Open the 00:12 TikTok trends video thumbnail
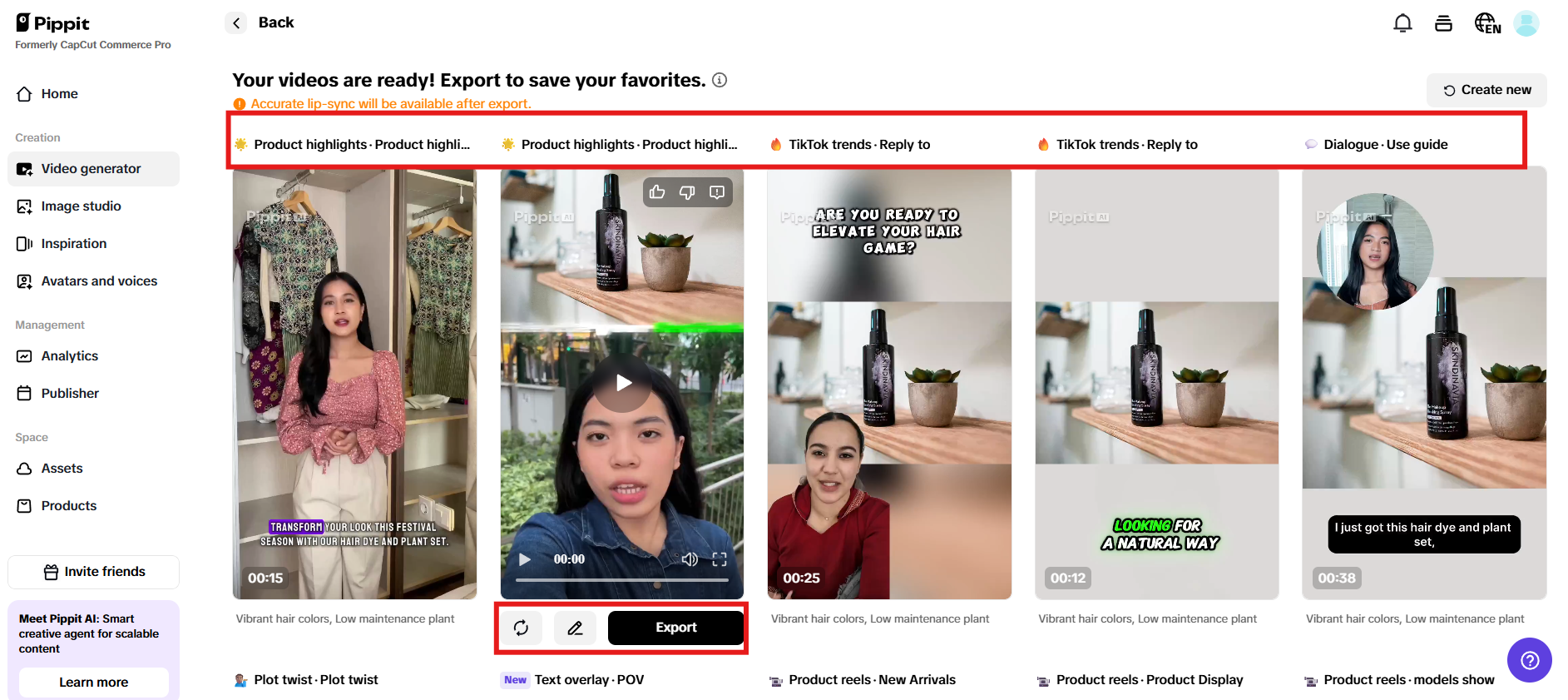The height and width of the screenshot is (700, 1568). point(1157,383)
